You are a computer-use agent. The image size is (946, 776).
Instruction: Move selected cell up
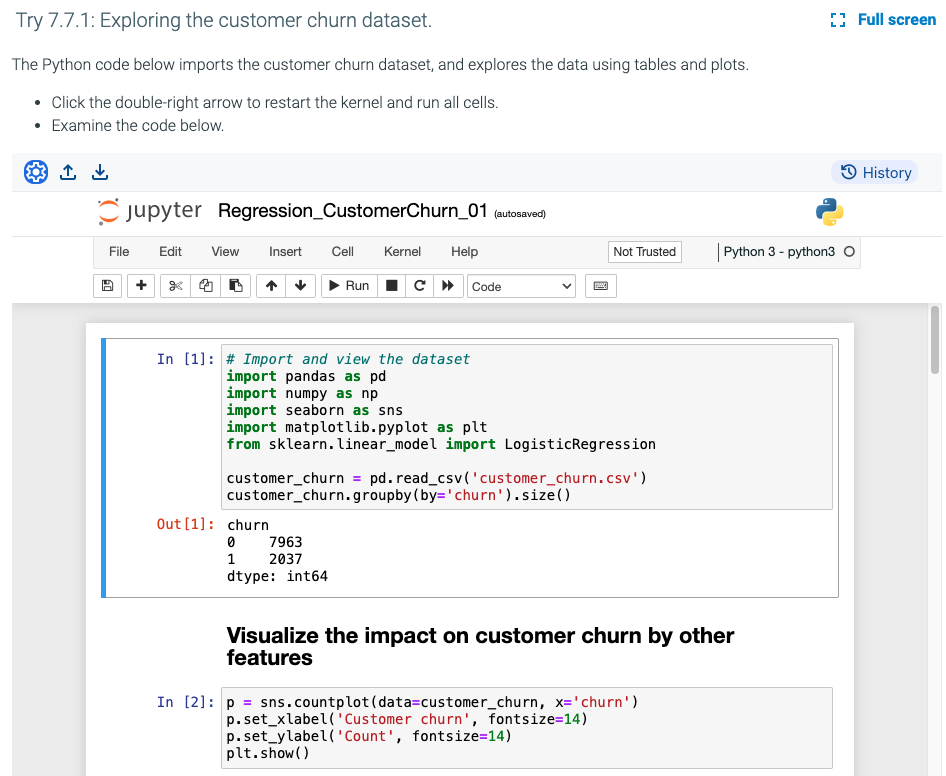point(271,286)
